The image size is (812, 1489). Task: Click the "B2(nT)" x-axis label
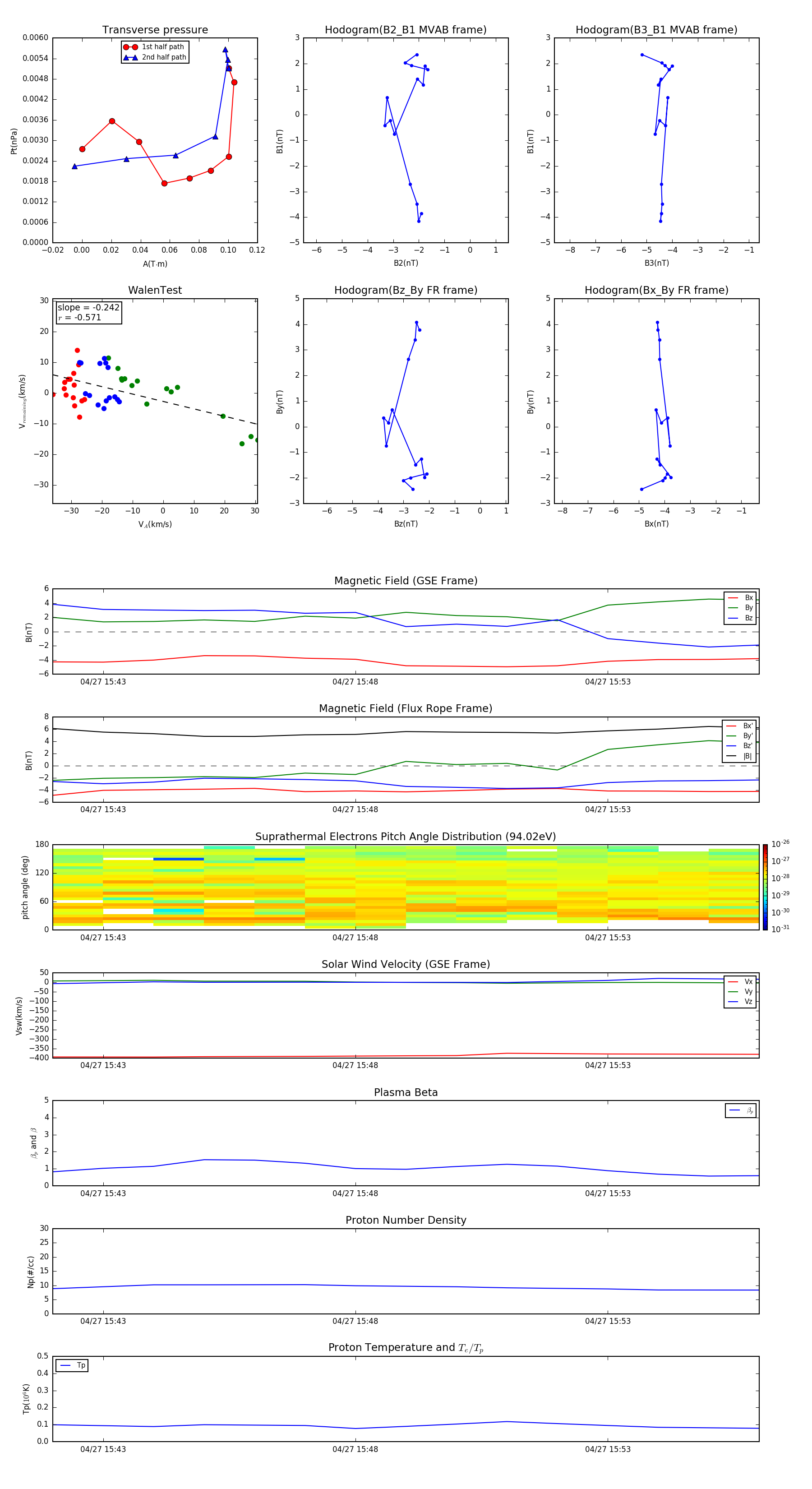pos(406,263)
